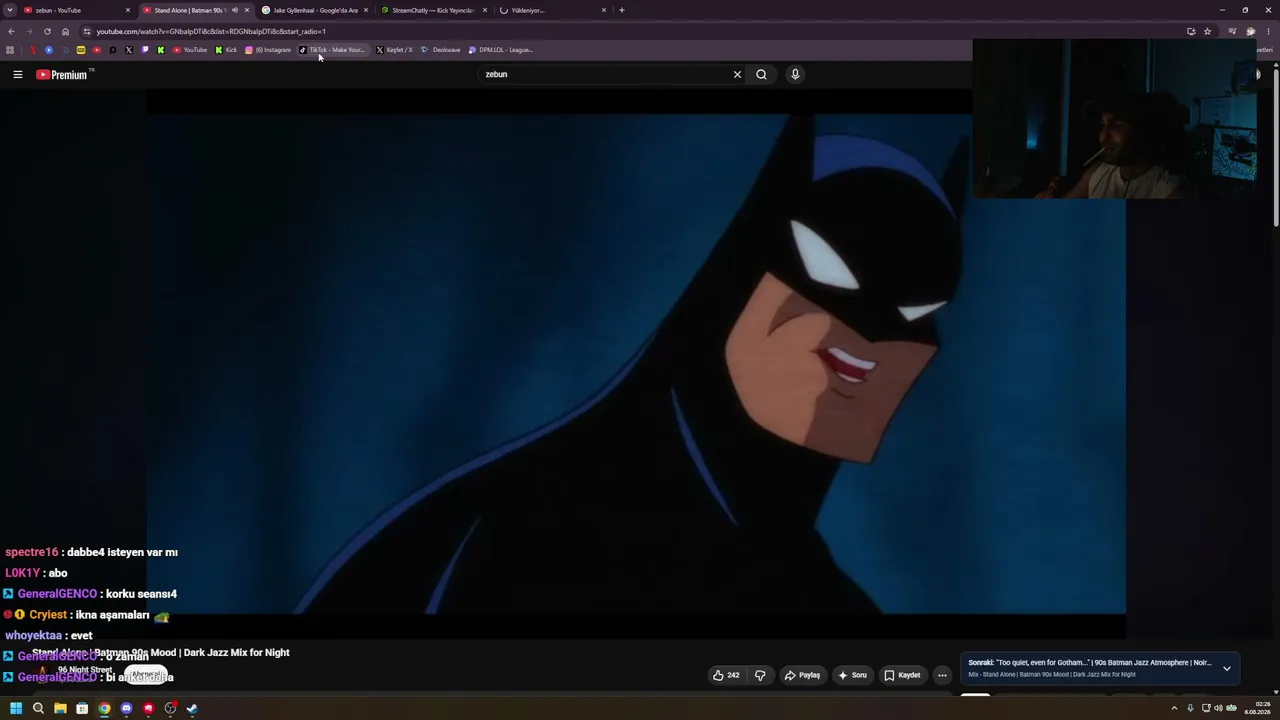Open the YouTube guide hamburger menu
The width and height of the screenshot is (1280, 720).
17,74
